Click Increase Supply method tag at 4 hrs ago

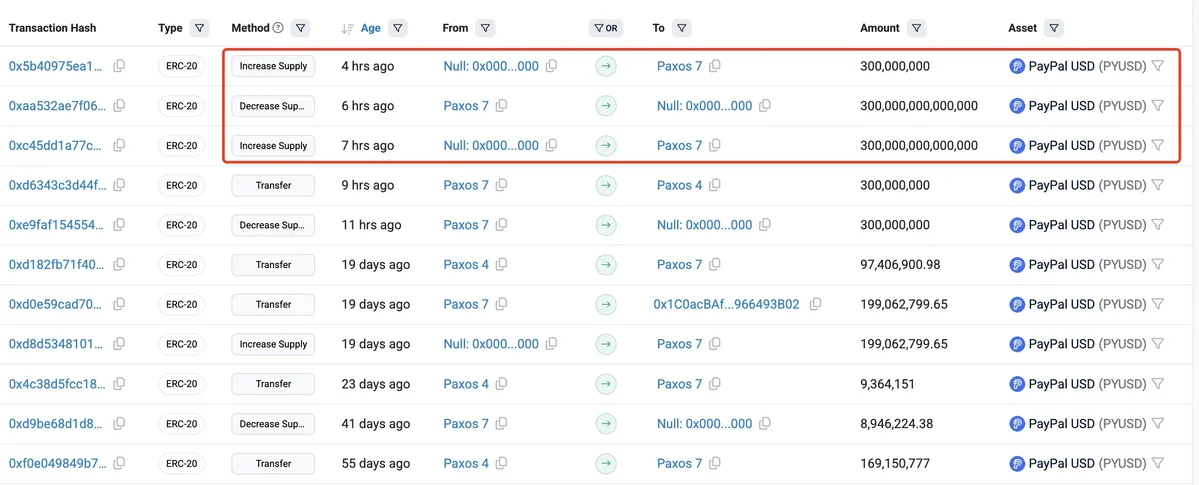(273, 66)
